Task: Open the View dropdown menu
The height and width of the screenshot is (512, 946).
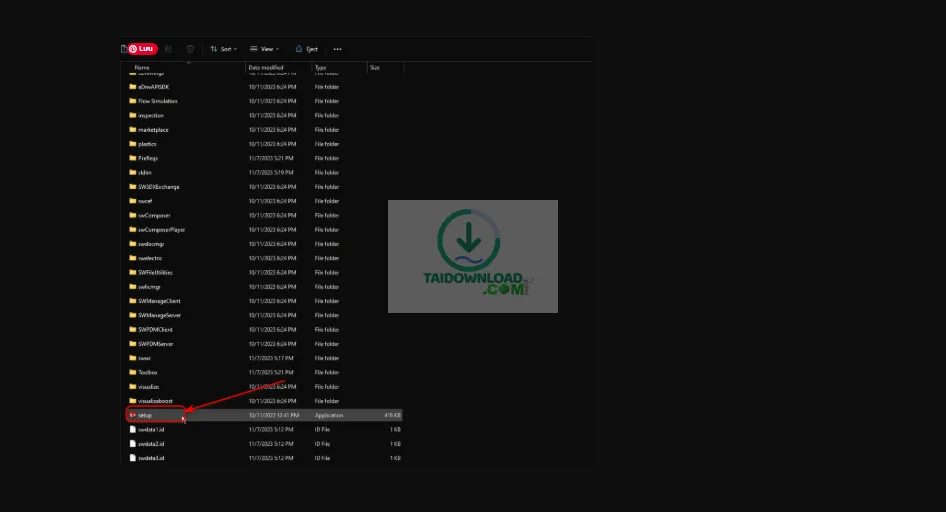Action: (x=265, y=49)
